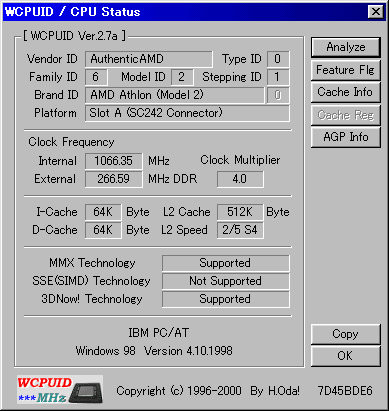Click the WCPUID Ver.2.7a group label
Screen dimensions: 389x411
click(x=75, y=36)
